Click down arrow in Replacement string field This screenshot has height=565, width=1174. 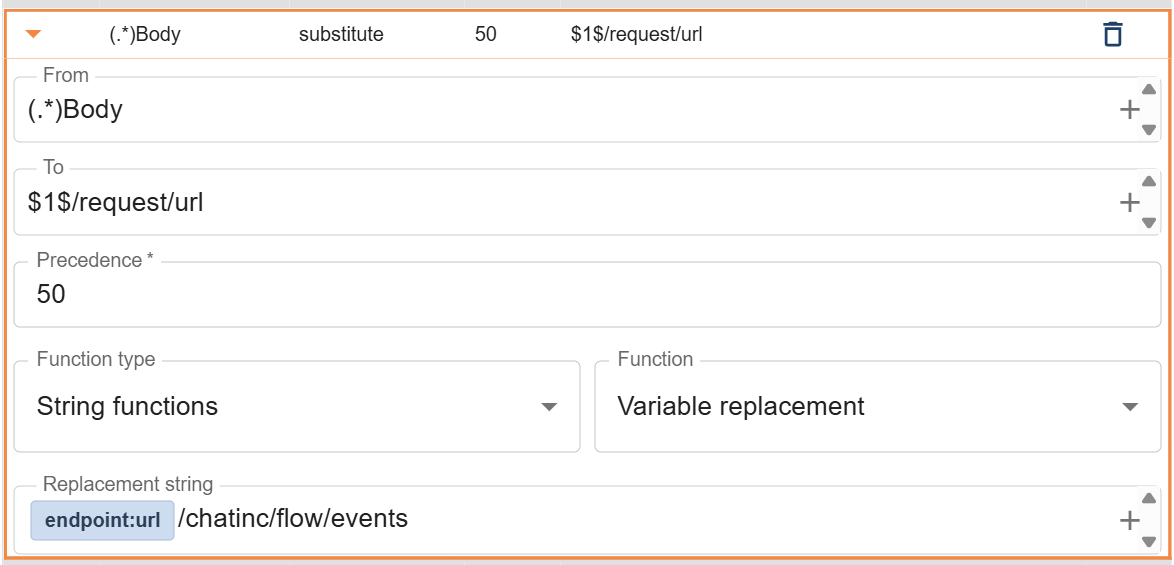click(x=1149, y=542)
